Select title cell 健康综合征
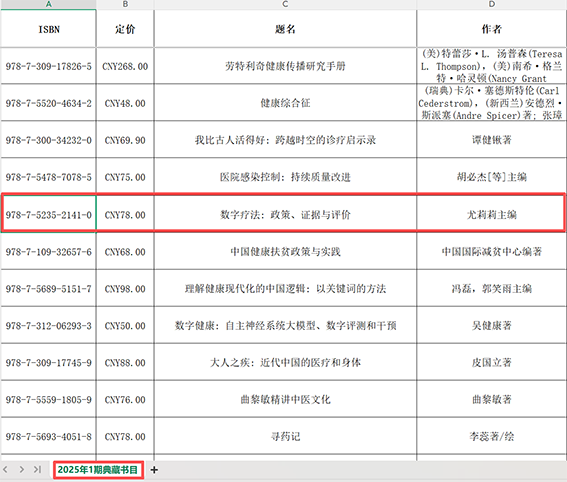Screen dimensions: 567x482 [x=285, y=103]
